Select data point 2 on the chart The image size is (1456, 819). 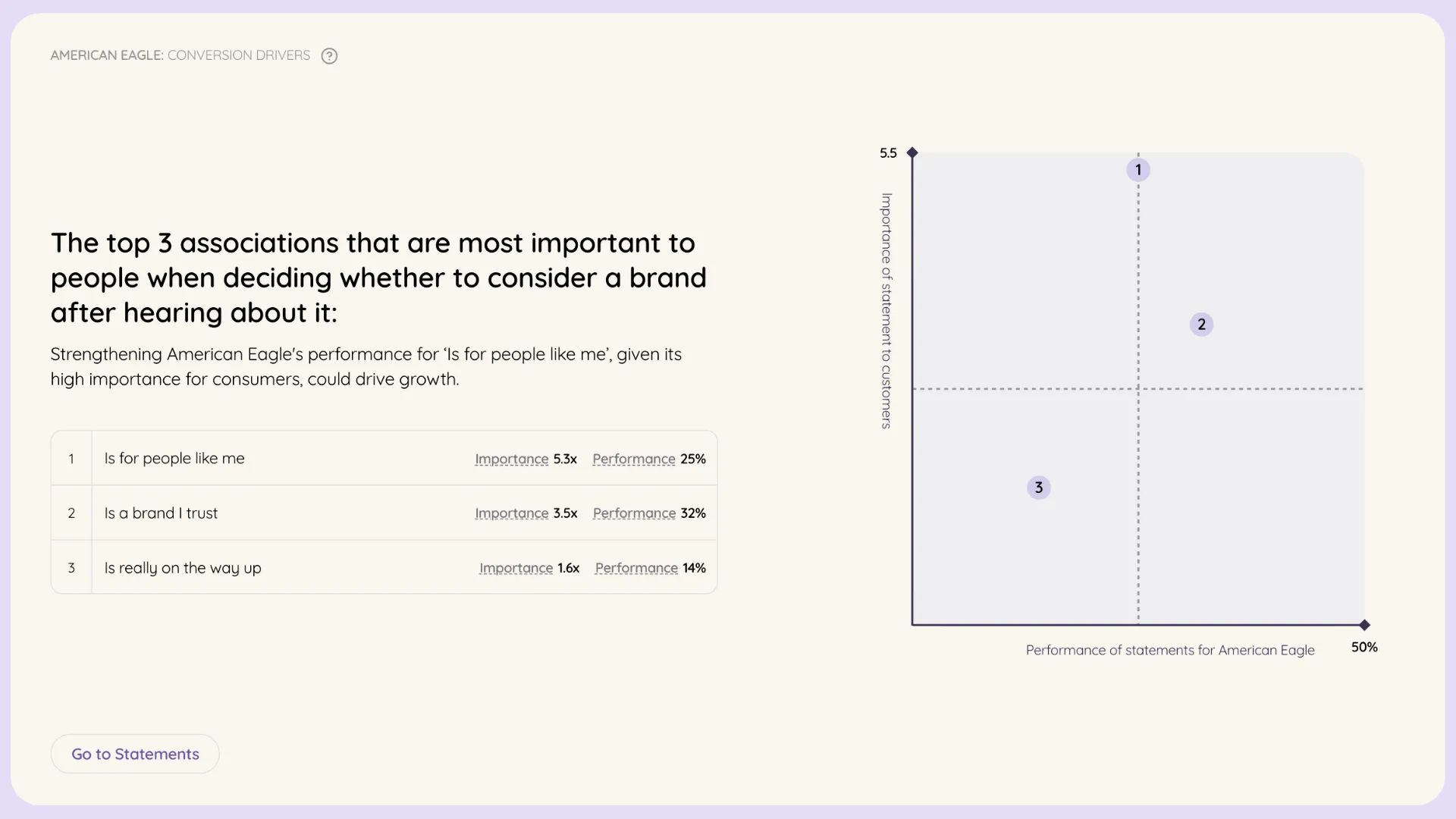coord(1201,325)
